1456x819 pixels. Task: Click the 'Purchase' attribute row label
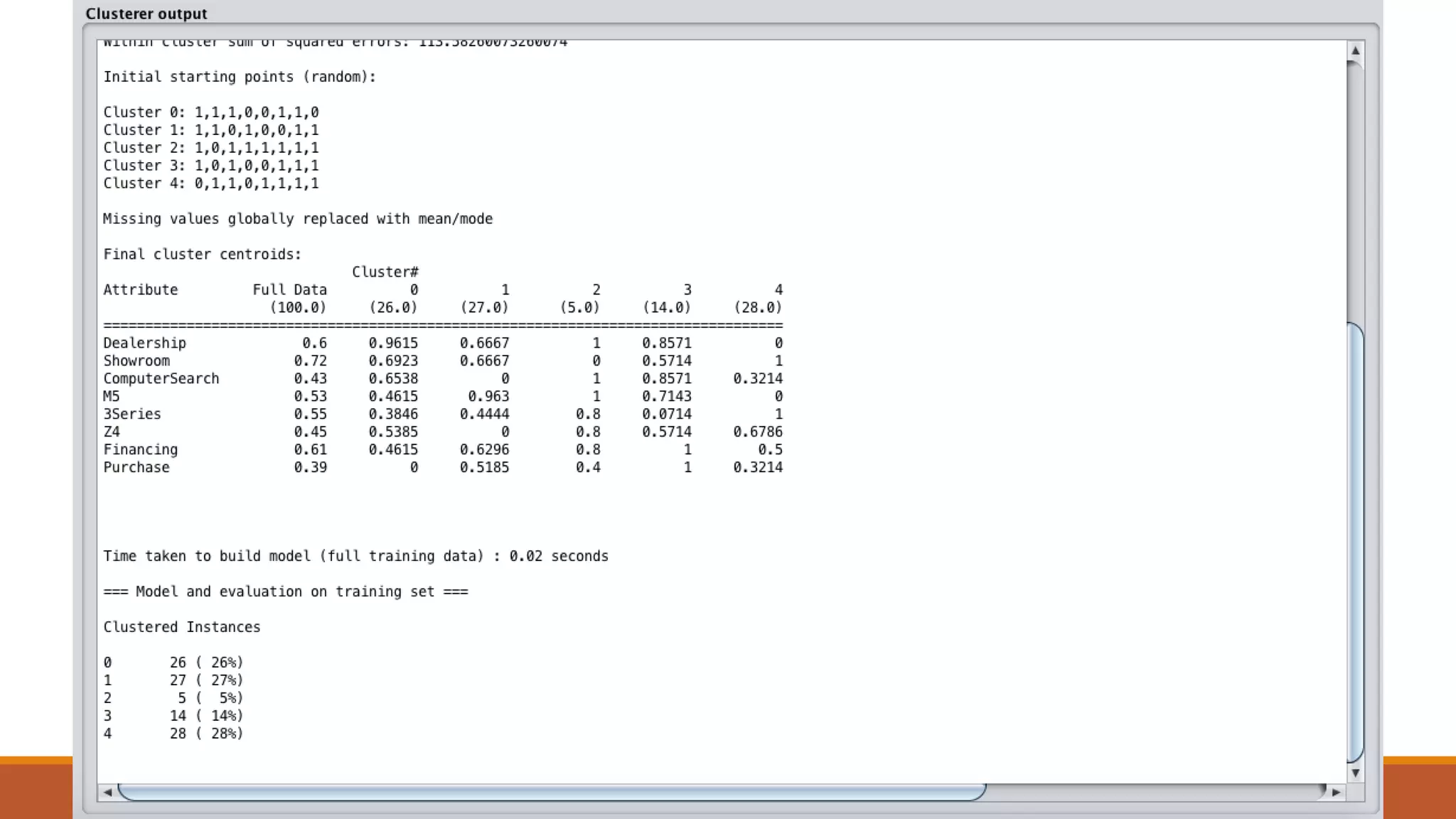click(x=136, y=468)
